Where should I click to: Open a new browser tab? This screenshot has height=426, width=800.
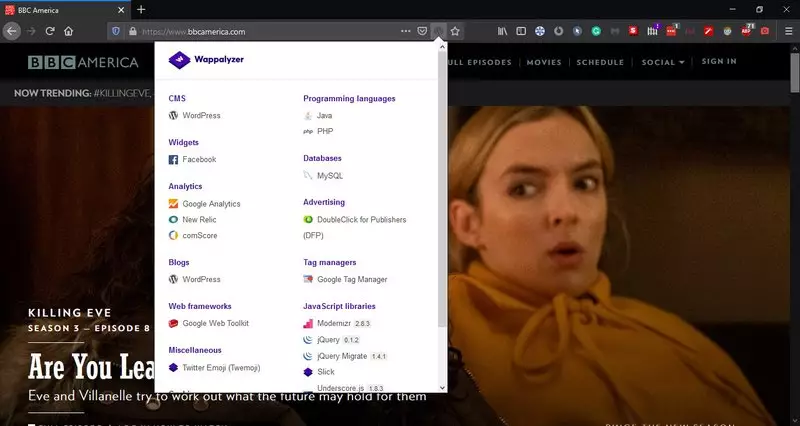(x=141, y=10)
